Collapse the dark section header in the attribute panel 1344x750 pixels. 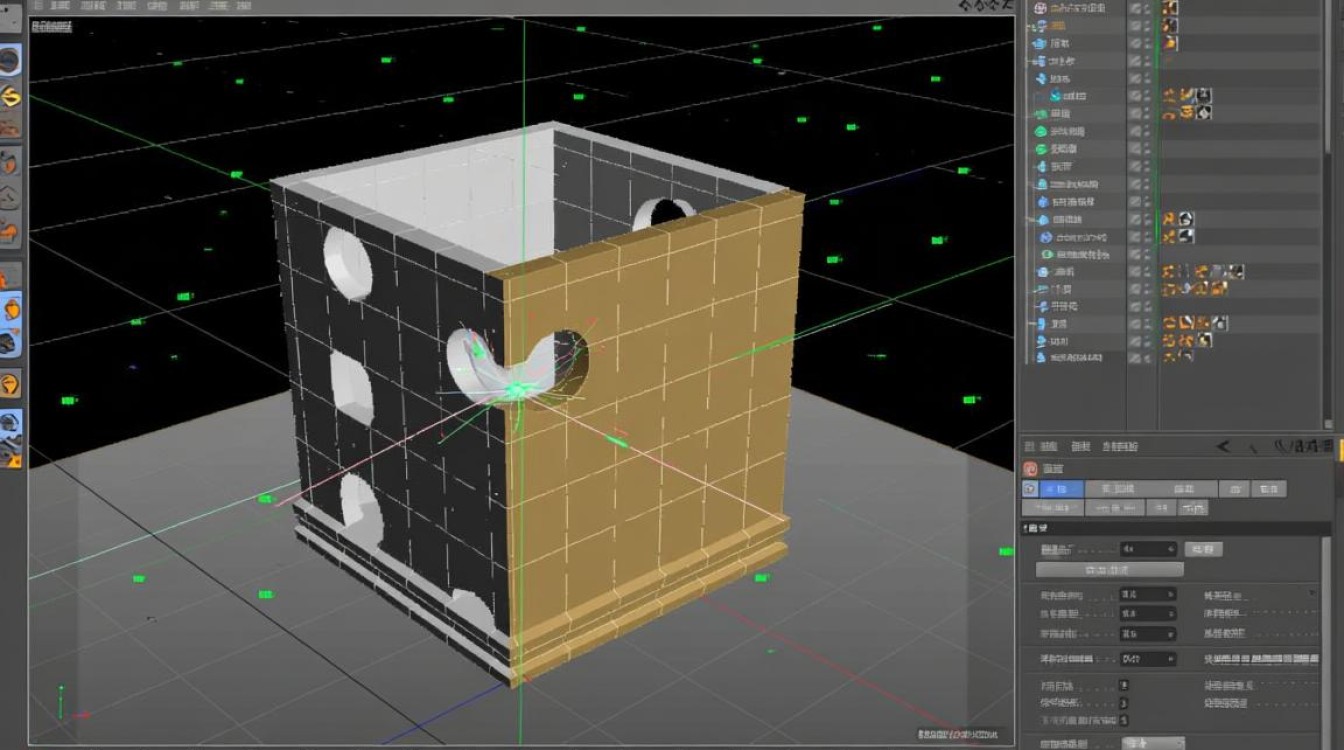(1177, 527)
